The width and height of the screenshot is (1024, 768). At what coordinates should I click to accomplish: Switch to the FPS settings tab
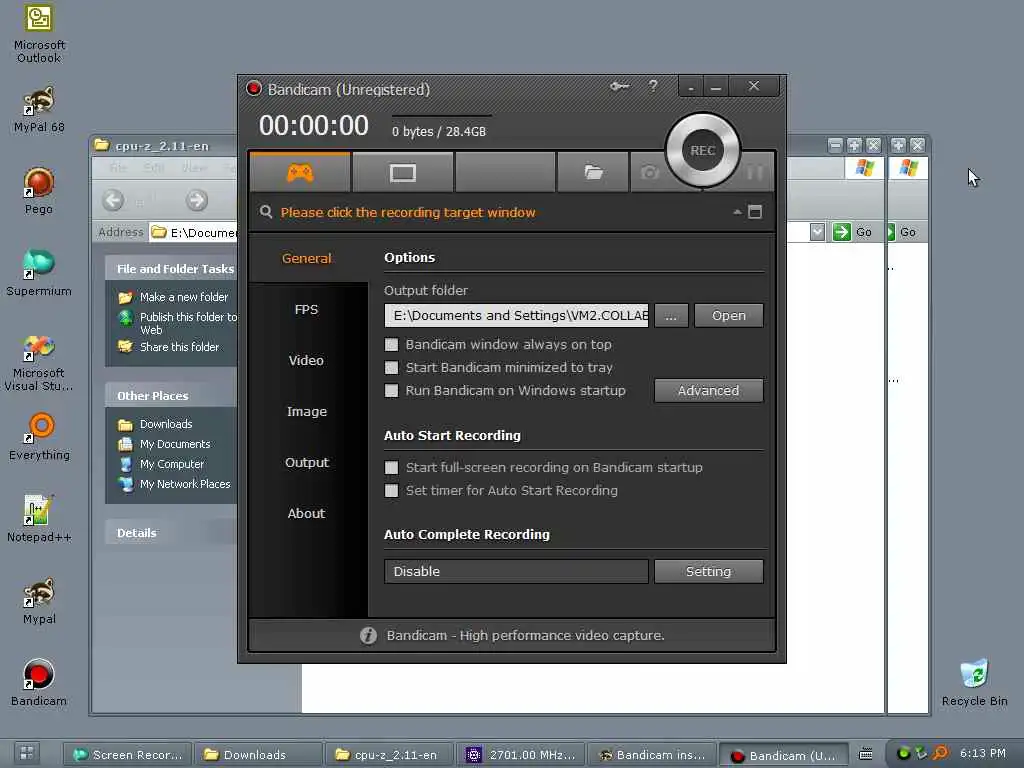307,310
